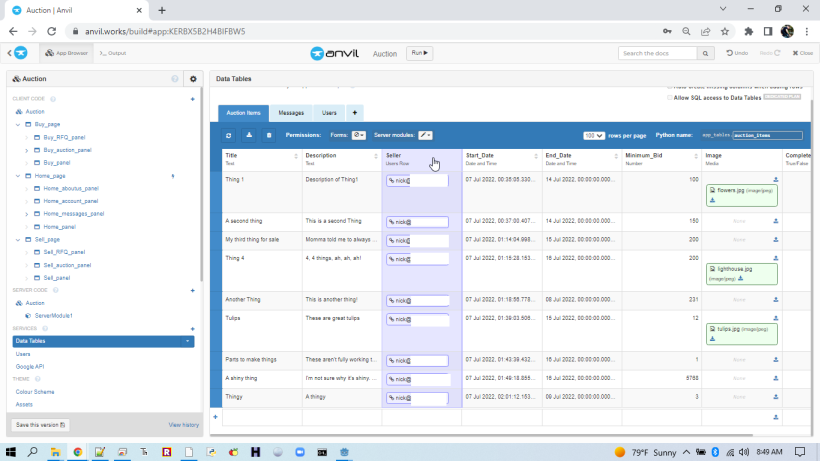Click Save this version button
The width and height of the screenshot is (820, 461).
40,425
